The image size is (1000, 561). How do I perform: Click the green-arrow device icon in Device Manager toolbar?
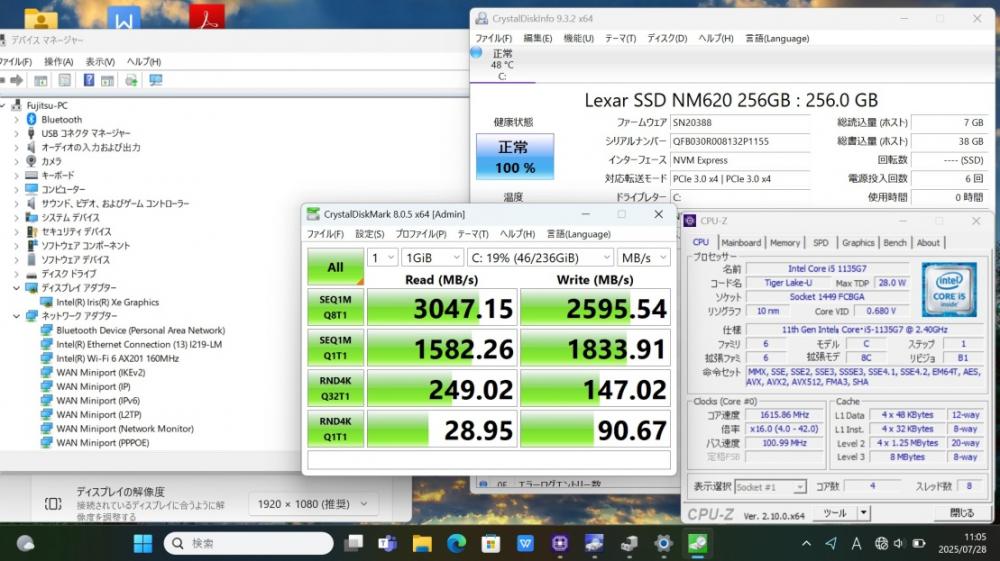click(x=131, y=80)
